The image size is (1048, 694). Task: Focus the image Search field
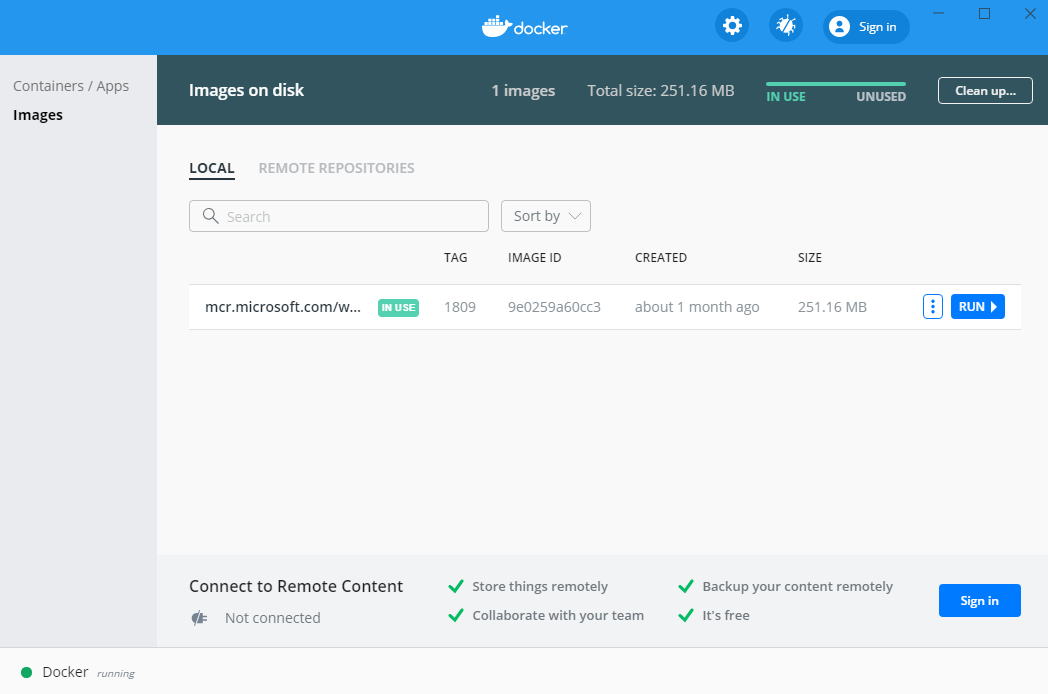point(350,216)
